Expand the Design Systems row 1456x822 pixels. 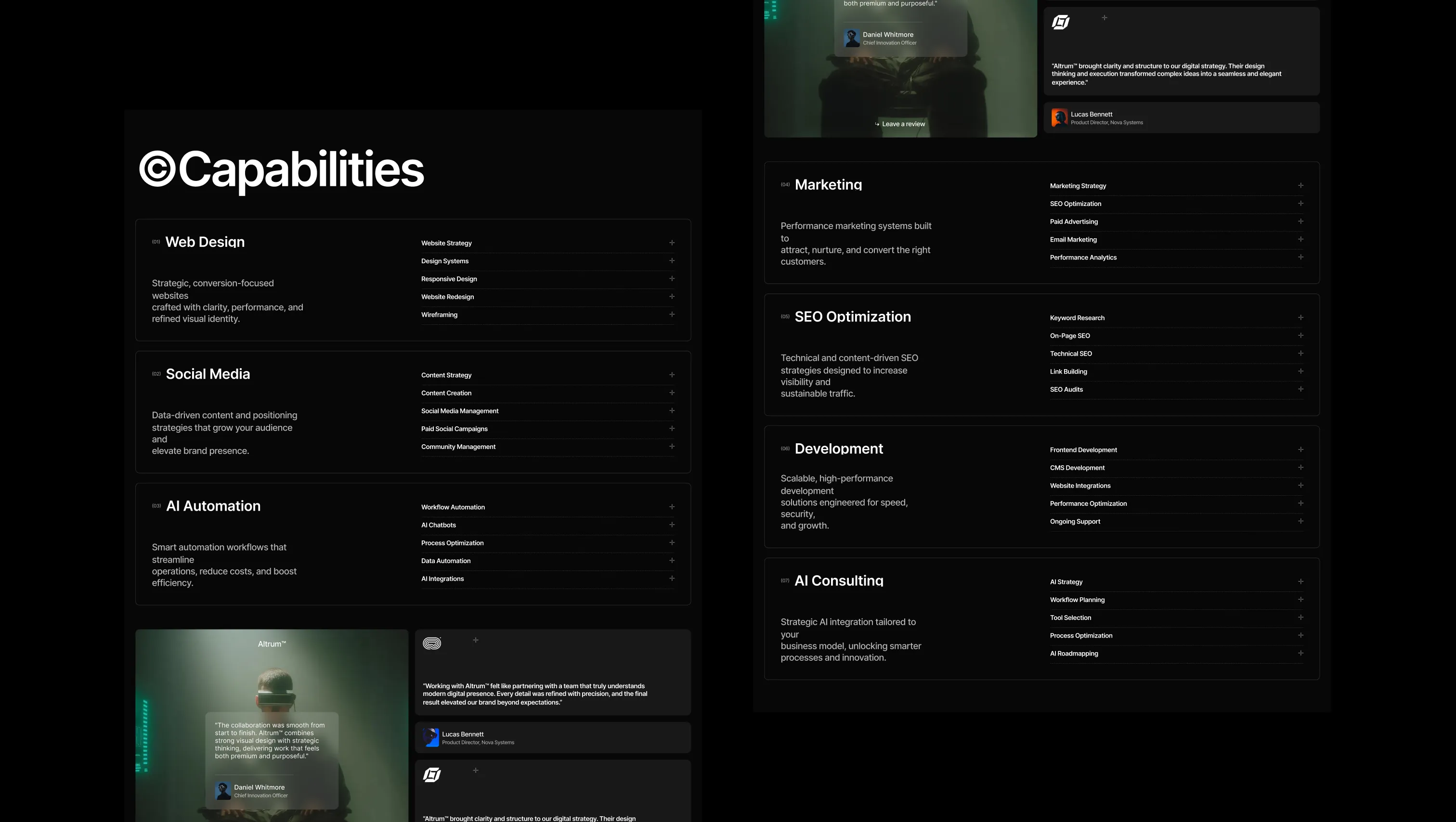click(547, 261)
